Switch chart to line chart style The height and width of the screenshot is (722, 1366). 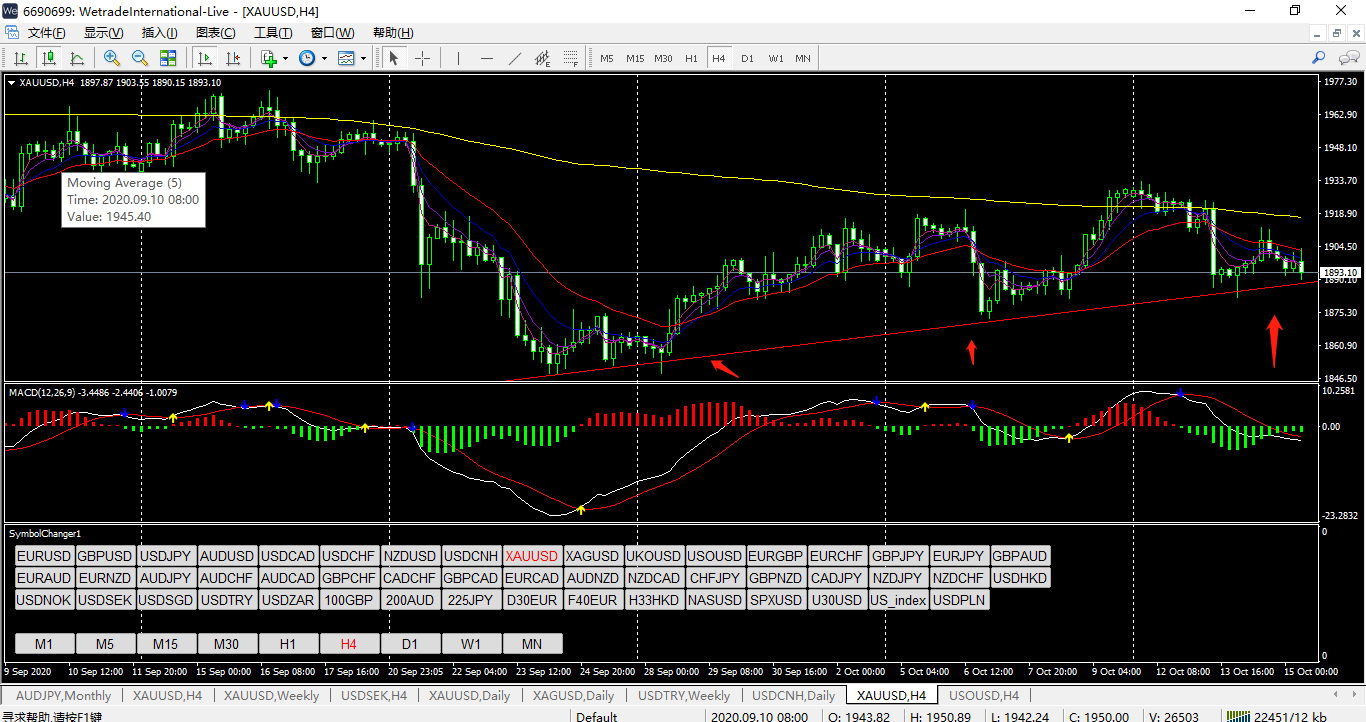[76, 58]
